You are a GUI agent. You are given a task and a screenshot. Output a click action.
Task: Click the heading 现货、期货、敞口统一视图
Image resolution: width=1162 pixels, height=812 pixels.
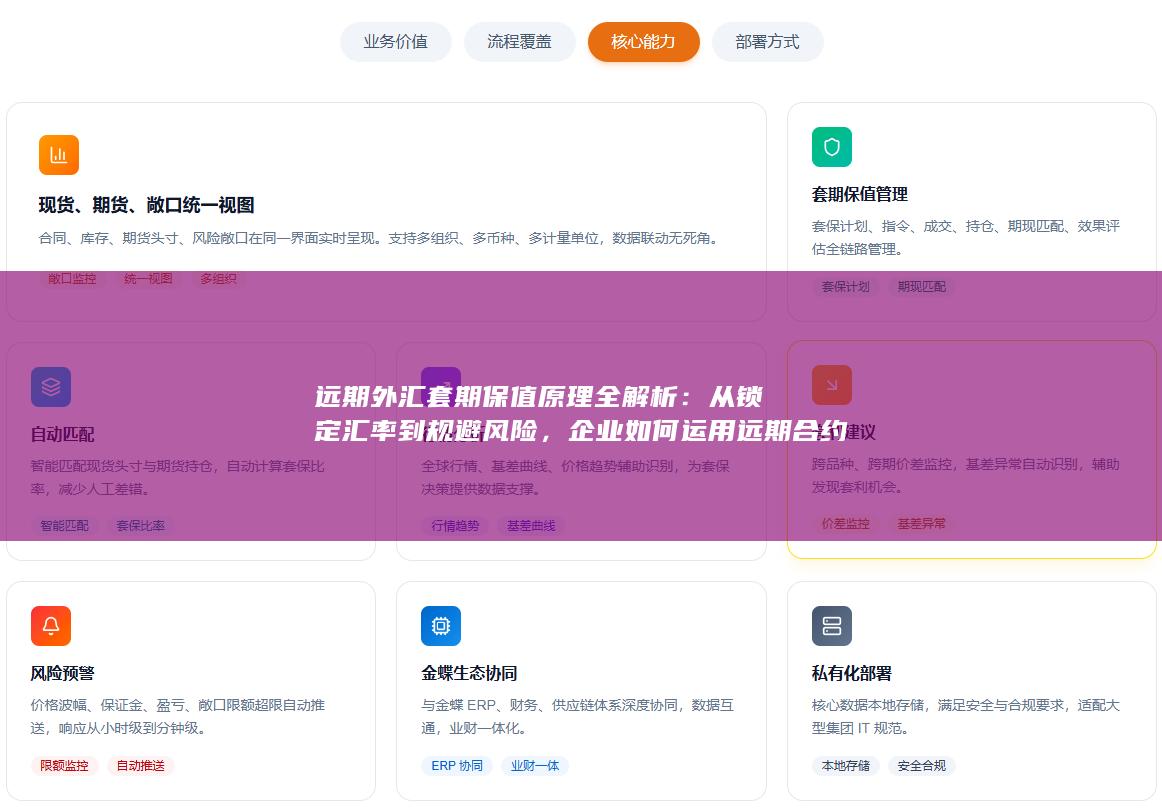pyautogui.click(x=147, y=205)
